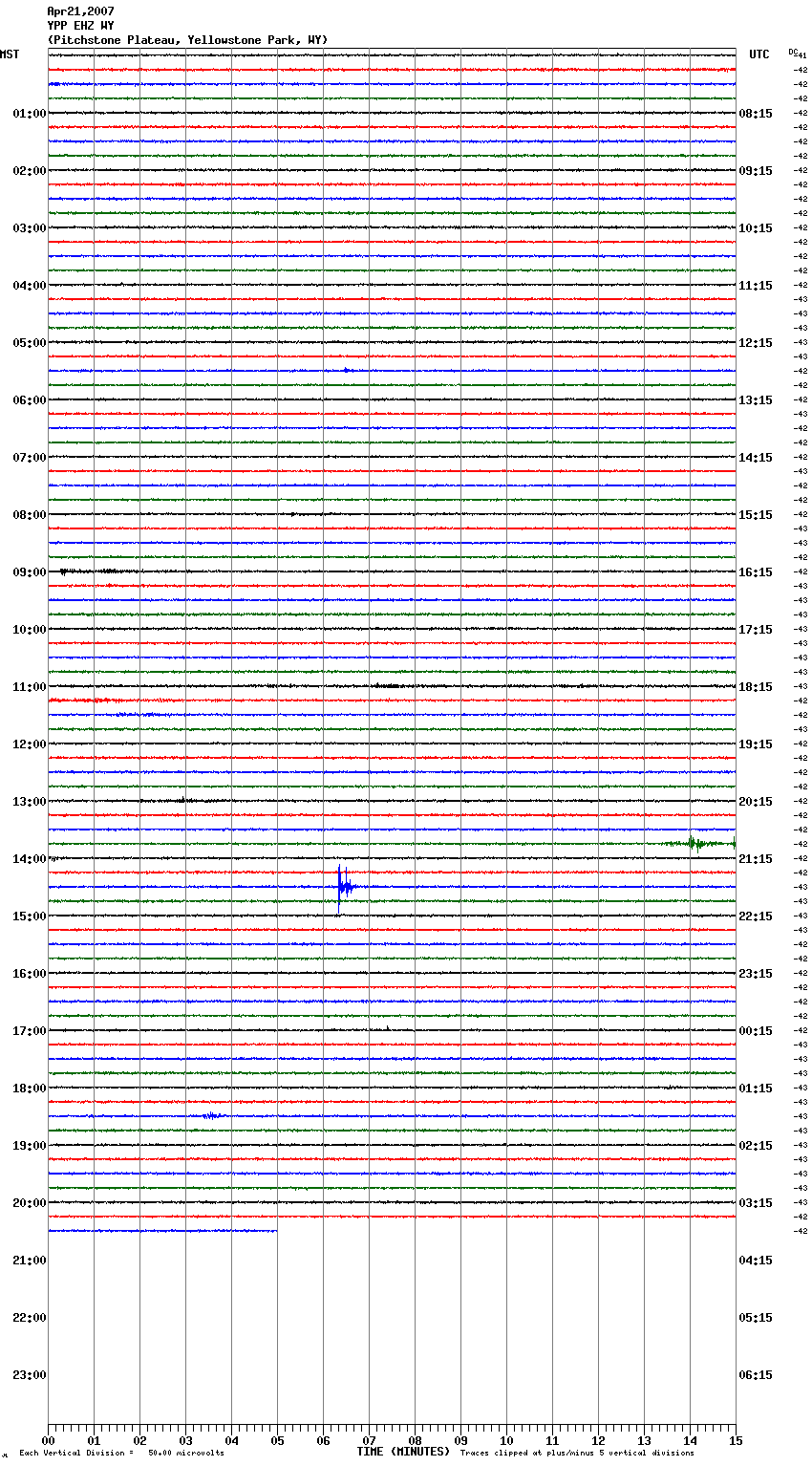Click the 02:15 UTC time label
The height and width of the screenshot is (1466, 812).
point(756,1146)
